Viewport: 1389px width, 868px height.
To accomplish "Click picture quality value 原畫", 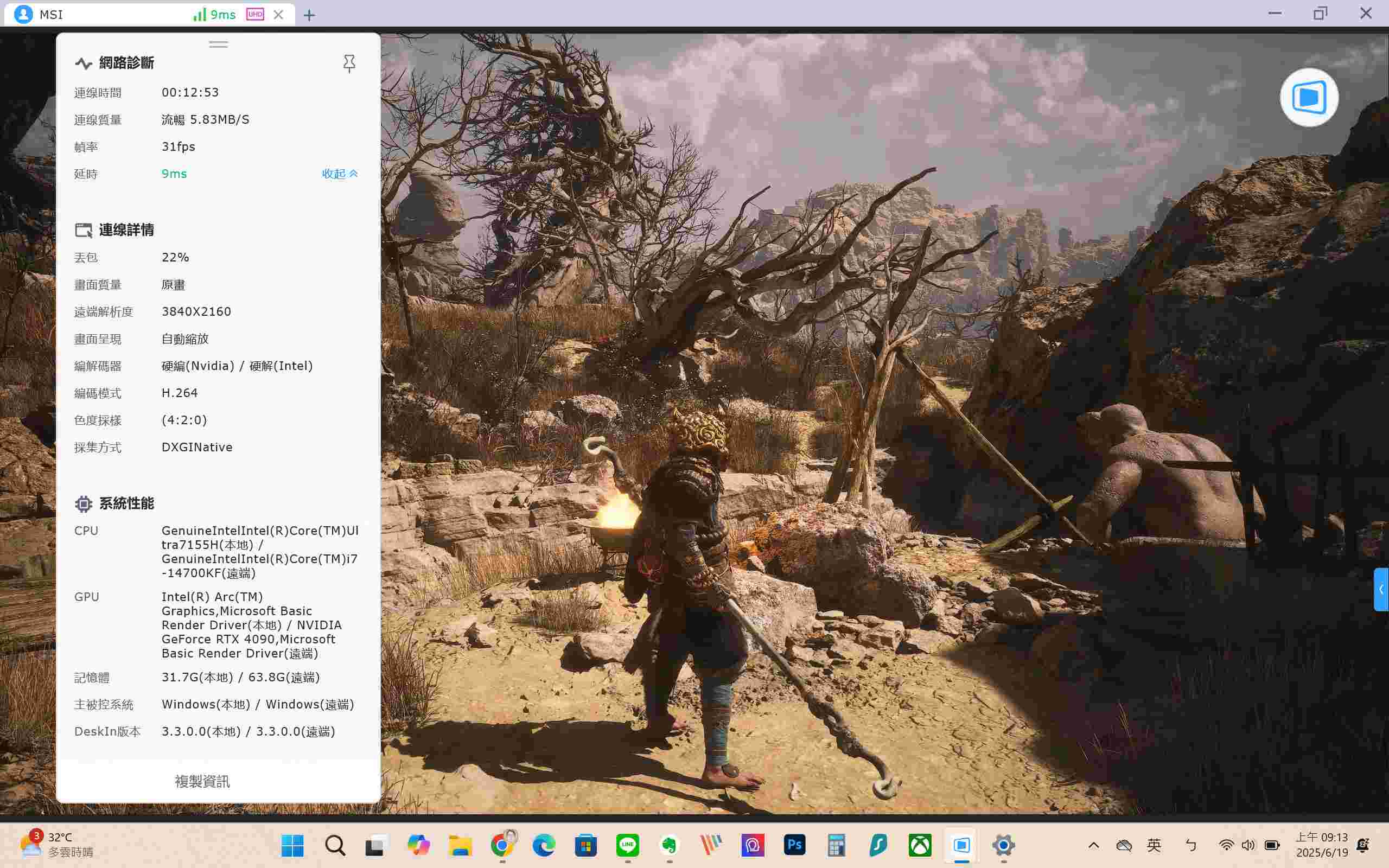I will pyautogui.click(x=173, y=285).
